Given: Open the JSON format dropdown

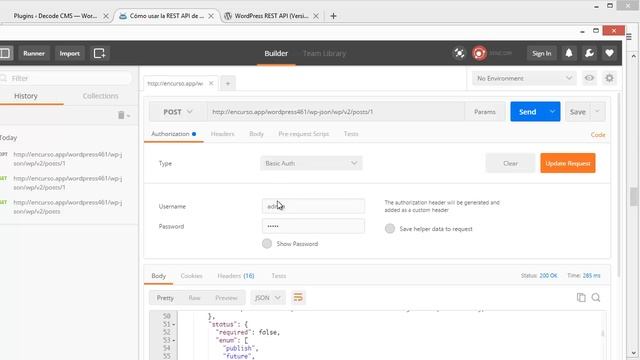Looking at the screenshot, I should point(267,298).
